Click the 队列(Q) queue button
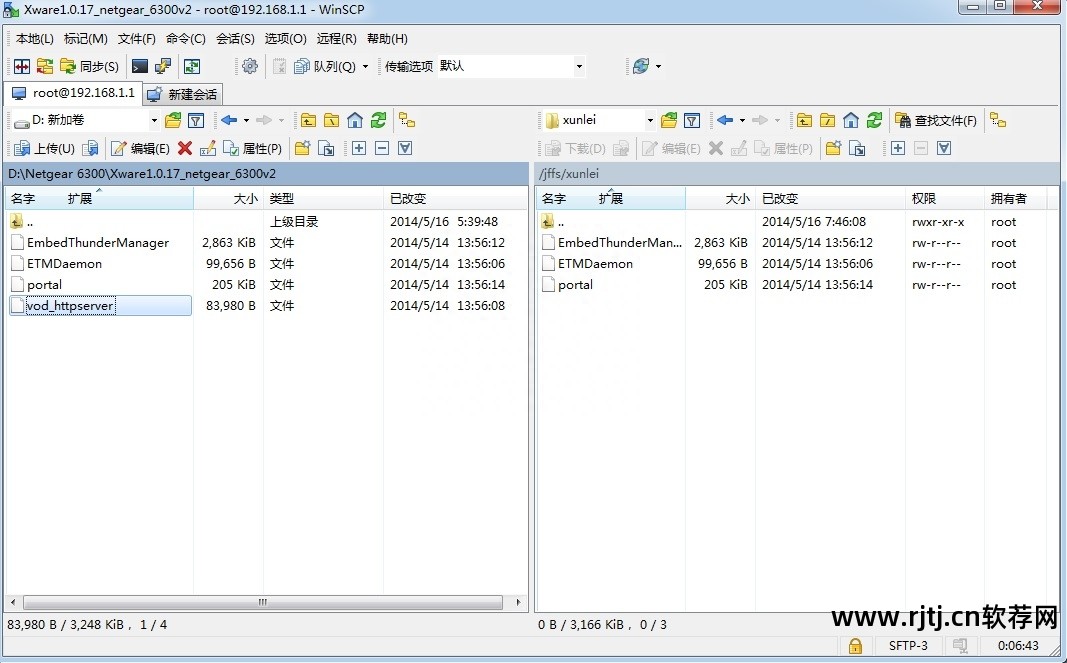Screen dimensions: 1067x663 pyautogui.click(x=325, y=66)
